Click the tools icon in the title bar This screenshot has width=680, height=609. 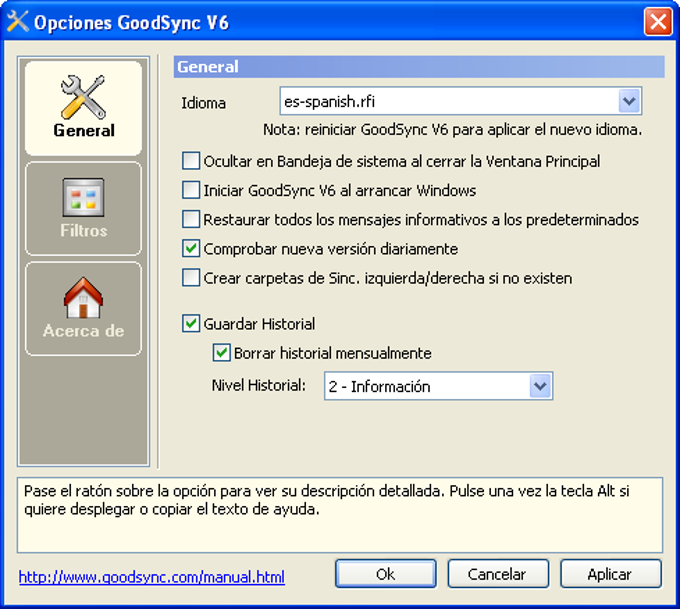point(17,22)
